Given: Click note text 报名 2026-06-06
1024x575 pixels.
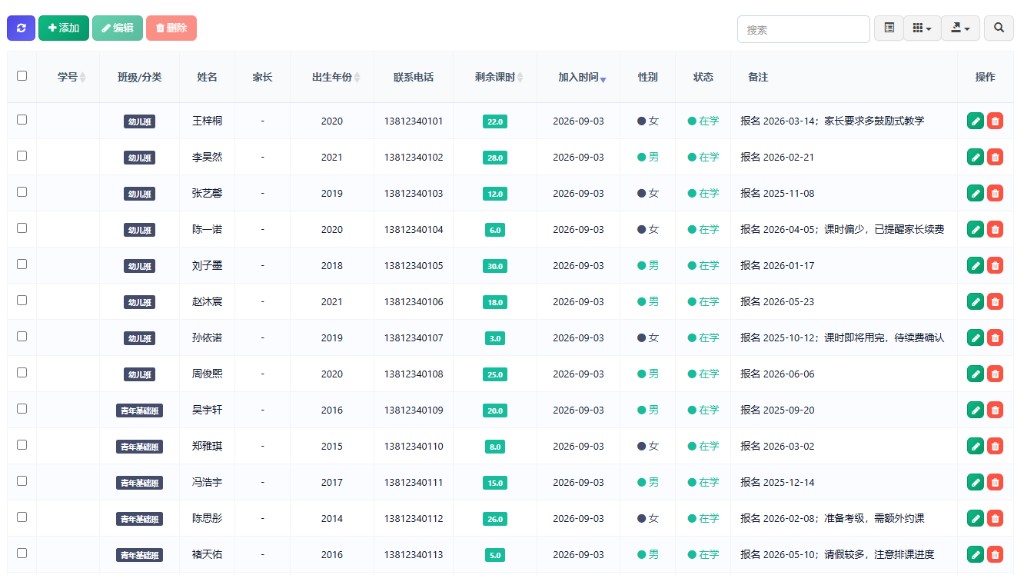Looking at the screenshot, I should tap(777, 374).
